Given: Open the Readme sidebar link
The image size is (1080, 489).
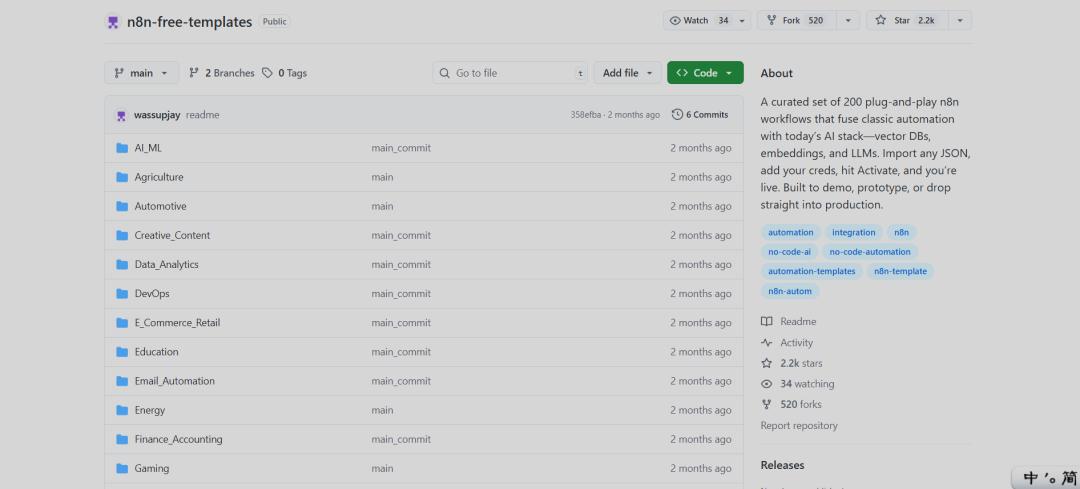Looking at the screenshot, I should tap(789, 322).
